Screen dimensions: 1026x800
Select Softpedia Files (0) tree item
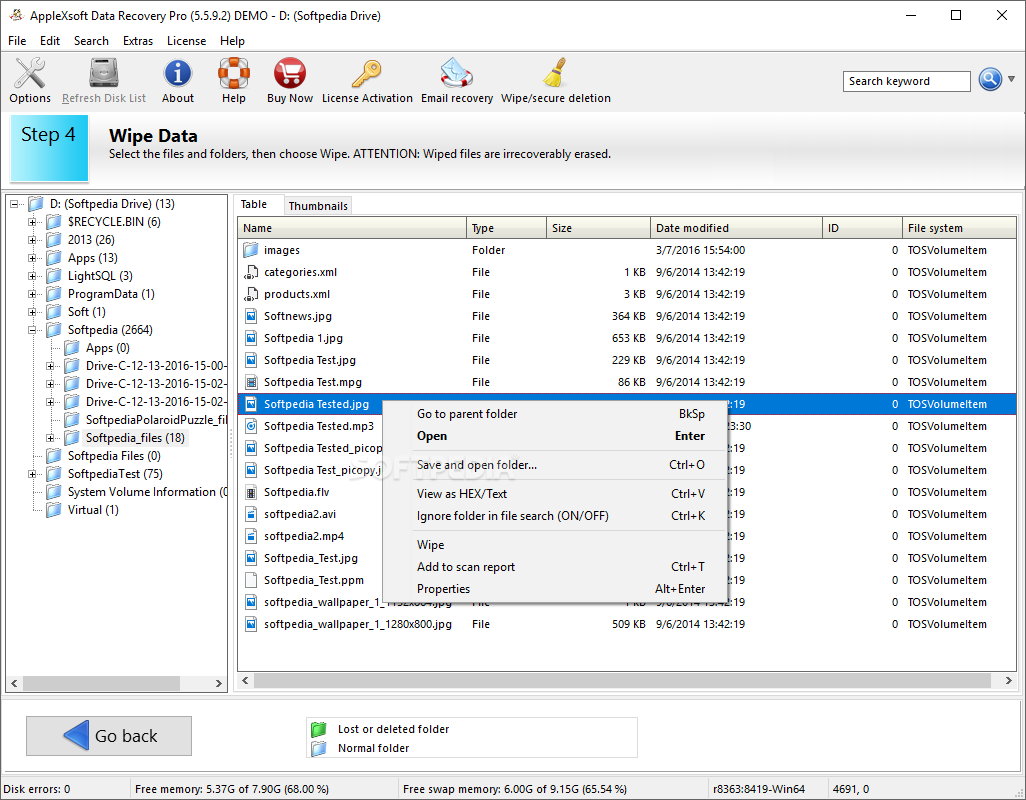(114, 456)
